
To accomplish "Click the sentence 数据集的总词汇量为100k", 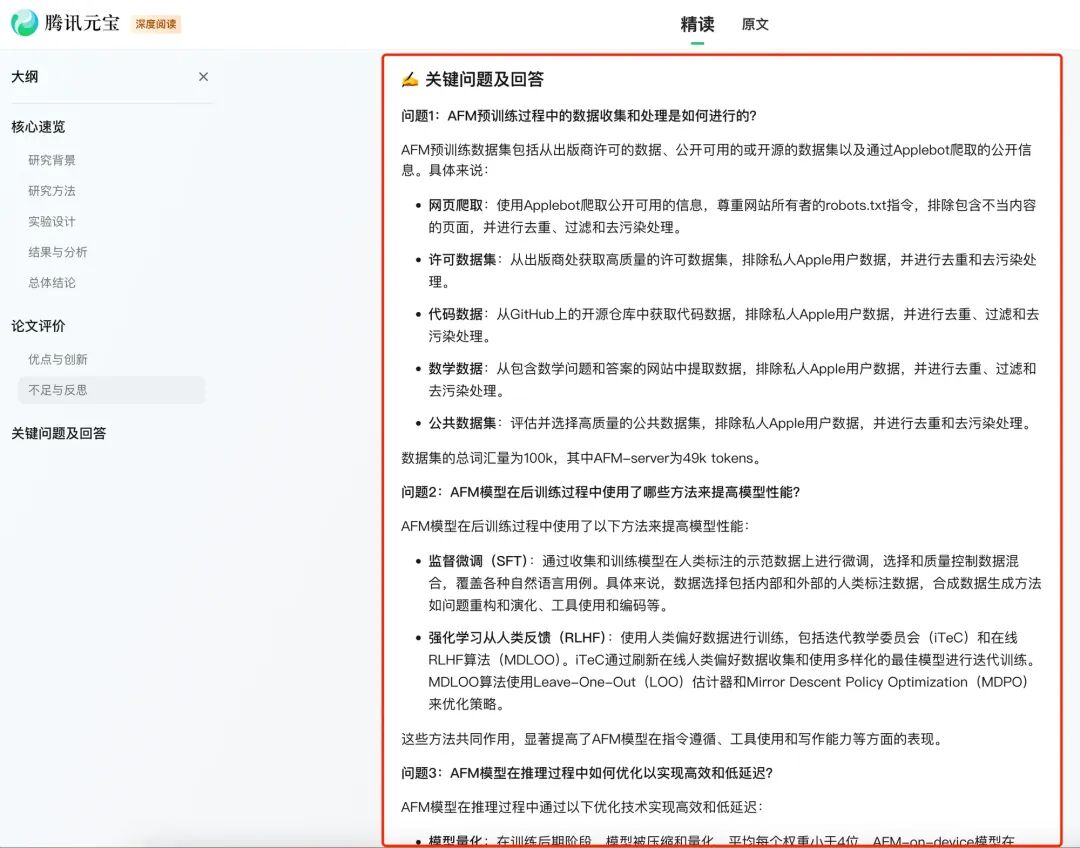I will point(581,458).
